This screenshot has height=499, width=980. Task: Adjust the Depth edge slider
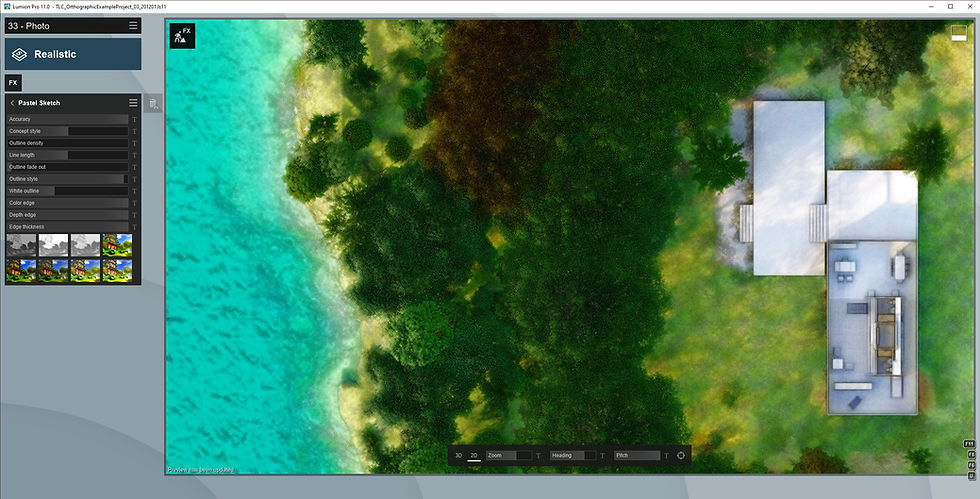click(68, 215)
